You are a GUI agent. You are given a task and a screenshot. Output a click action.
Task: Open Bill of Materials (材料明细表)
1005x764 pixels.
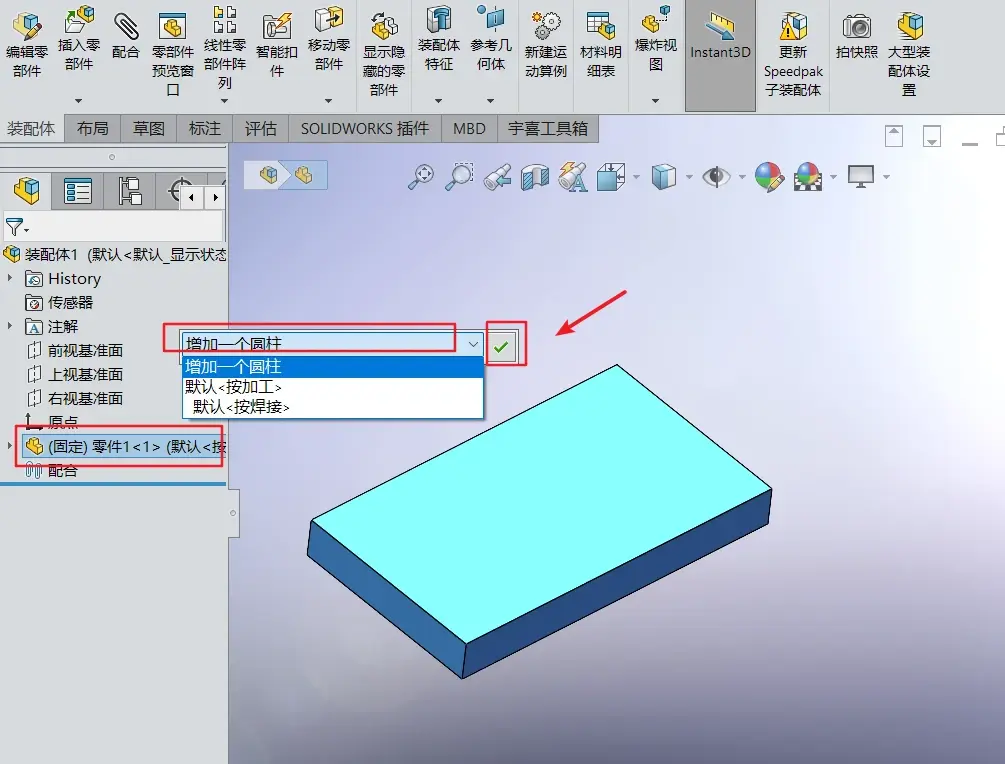(x=601, y=44)
